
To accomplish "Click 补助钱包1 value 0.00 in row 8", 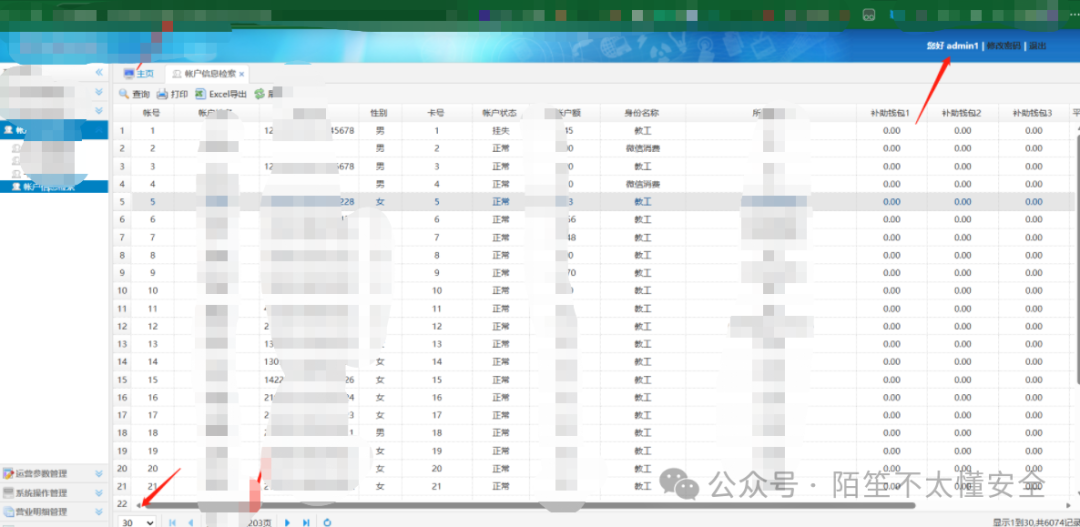I will coord(891,256).
